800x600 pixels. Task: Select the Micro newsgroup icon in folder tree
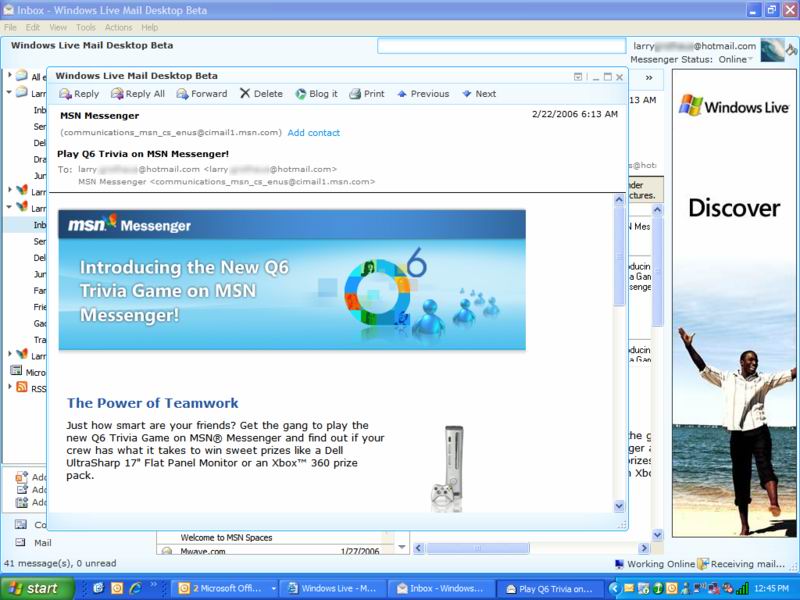click(17, 371)
